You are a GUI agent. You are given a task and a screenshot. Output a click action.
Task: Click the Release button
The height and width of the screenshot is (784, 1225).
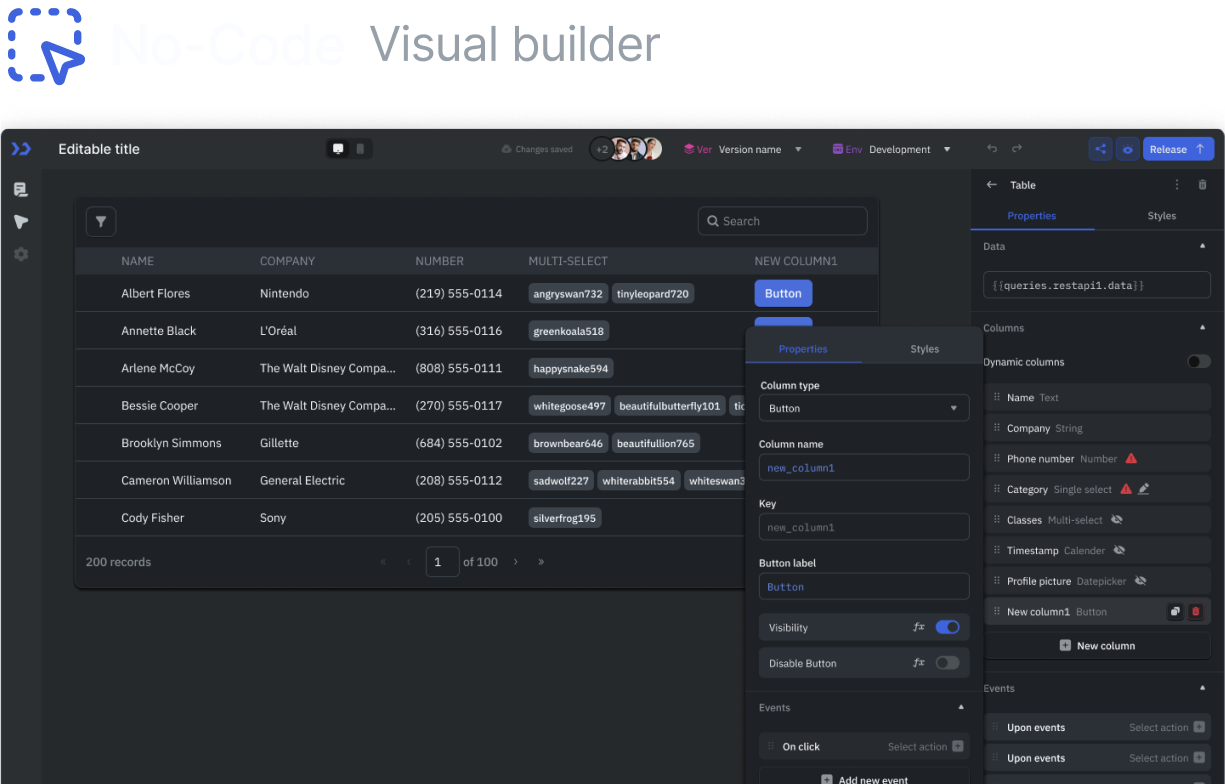(x=1178, y=149)
